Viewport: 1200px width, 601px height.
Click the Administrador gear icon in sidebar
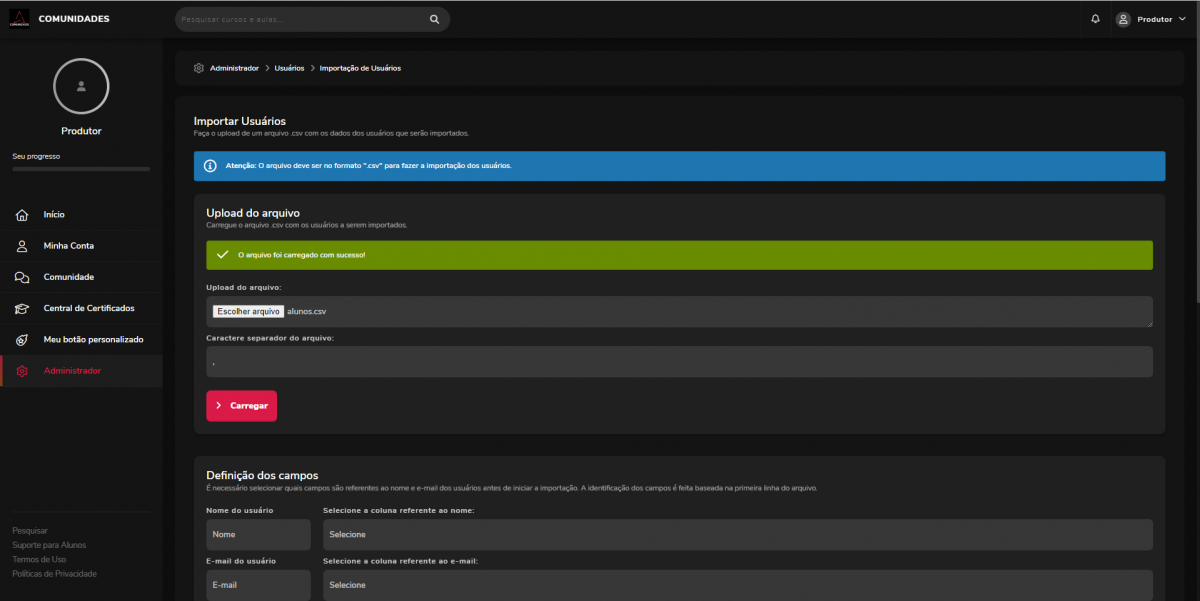[x=22, y=371]
